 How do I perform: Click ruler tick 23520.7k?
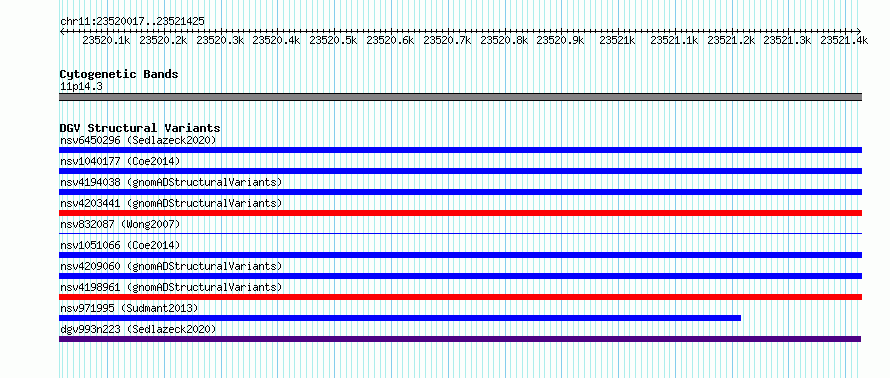[x=447, y=40]
